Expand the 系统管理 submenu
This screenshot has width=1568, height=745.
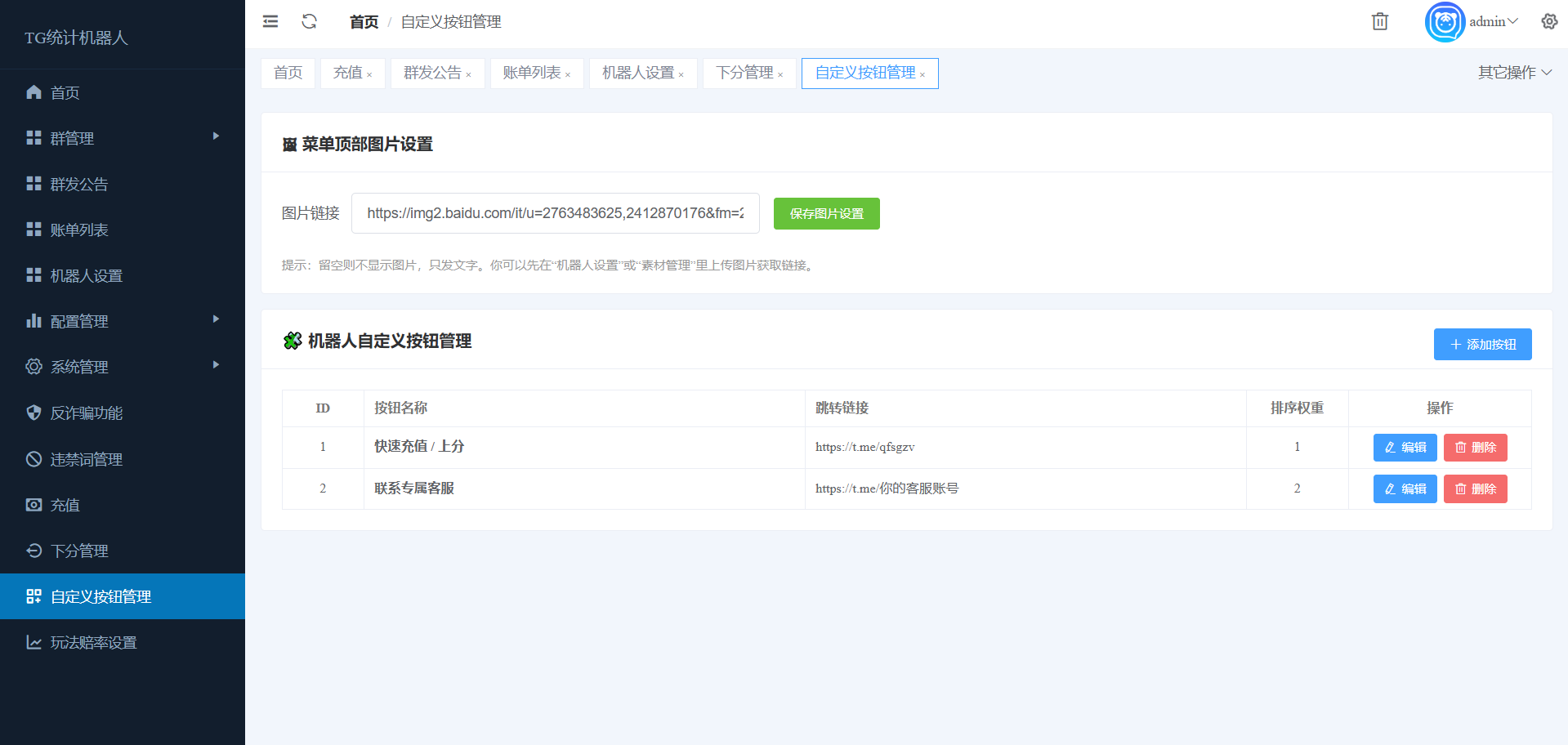tap(123, 367)
